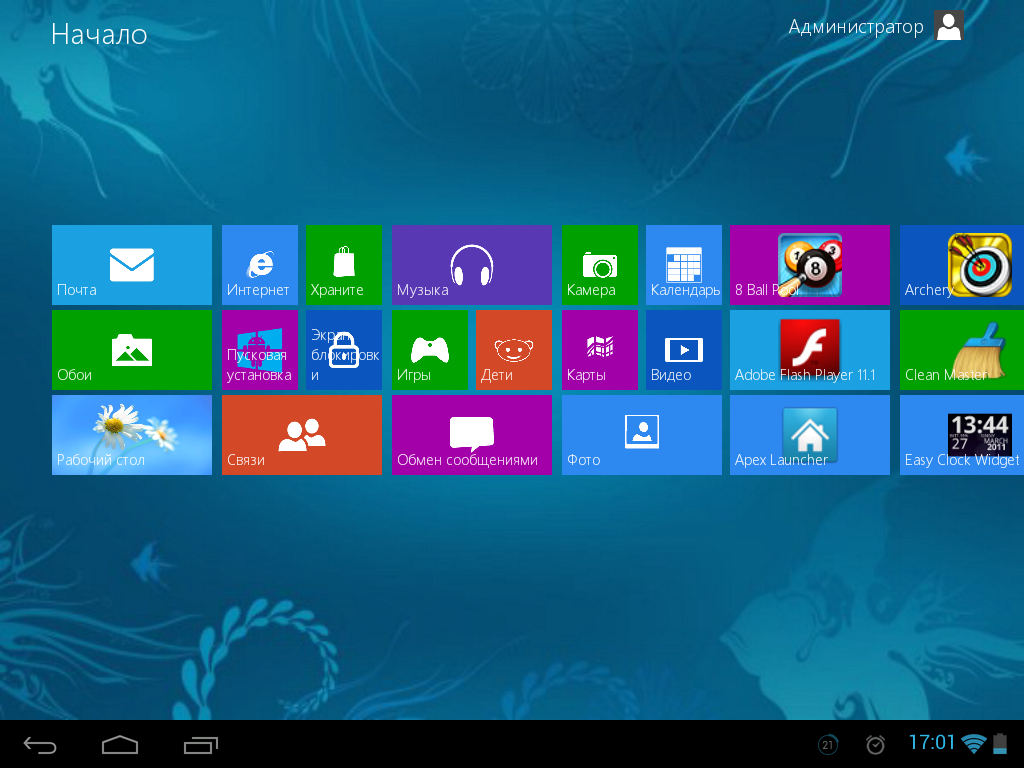Open the Рабочий стол desktop tile
Screen dimensions: 1024x768
132,435
